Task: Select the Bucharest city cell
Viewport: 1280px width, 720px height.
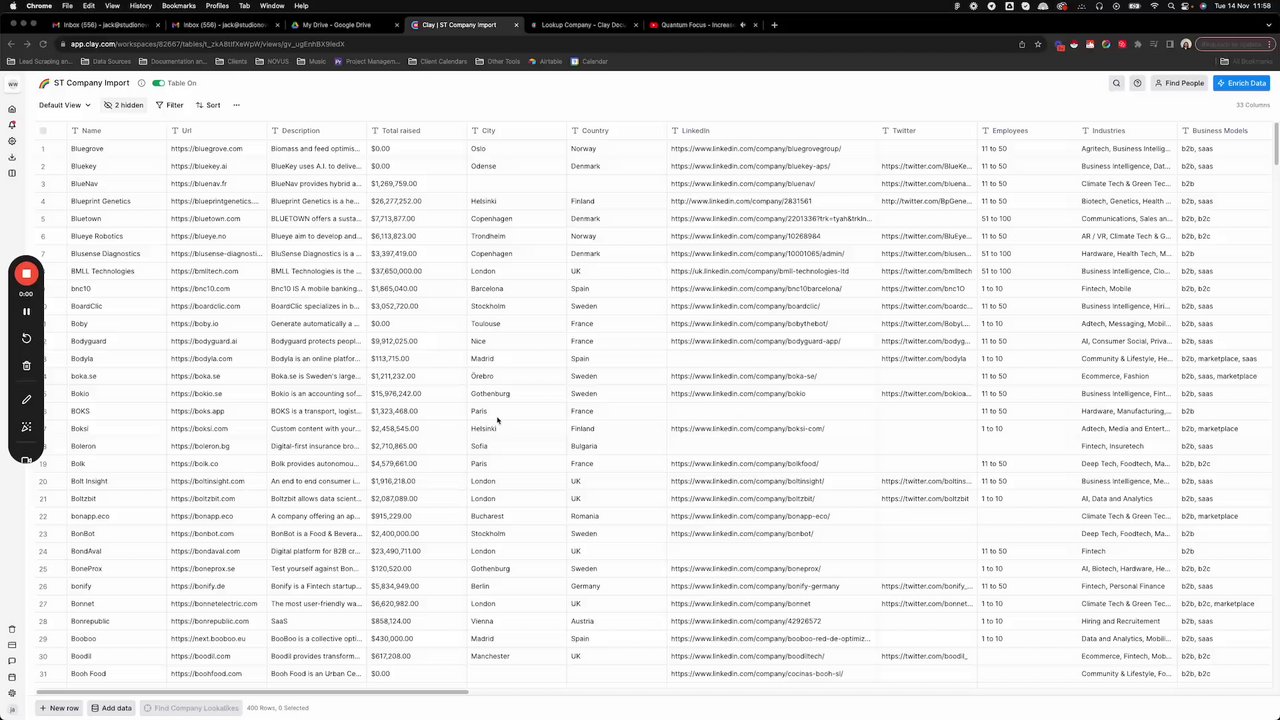Action: click(x=517, y=516)
